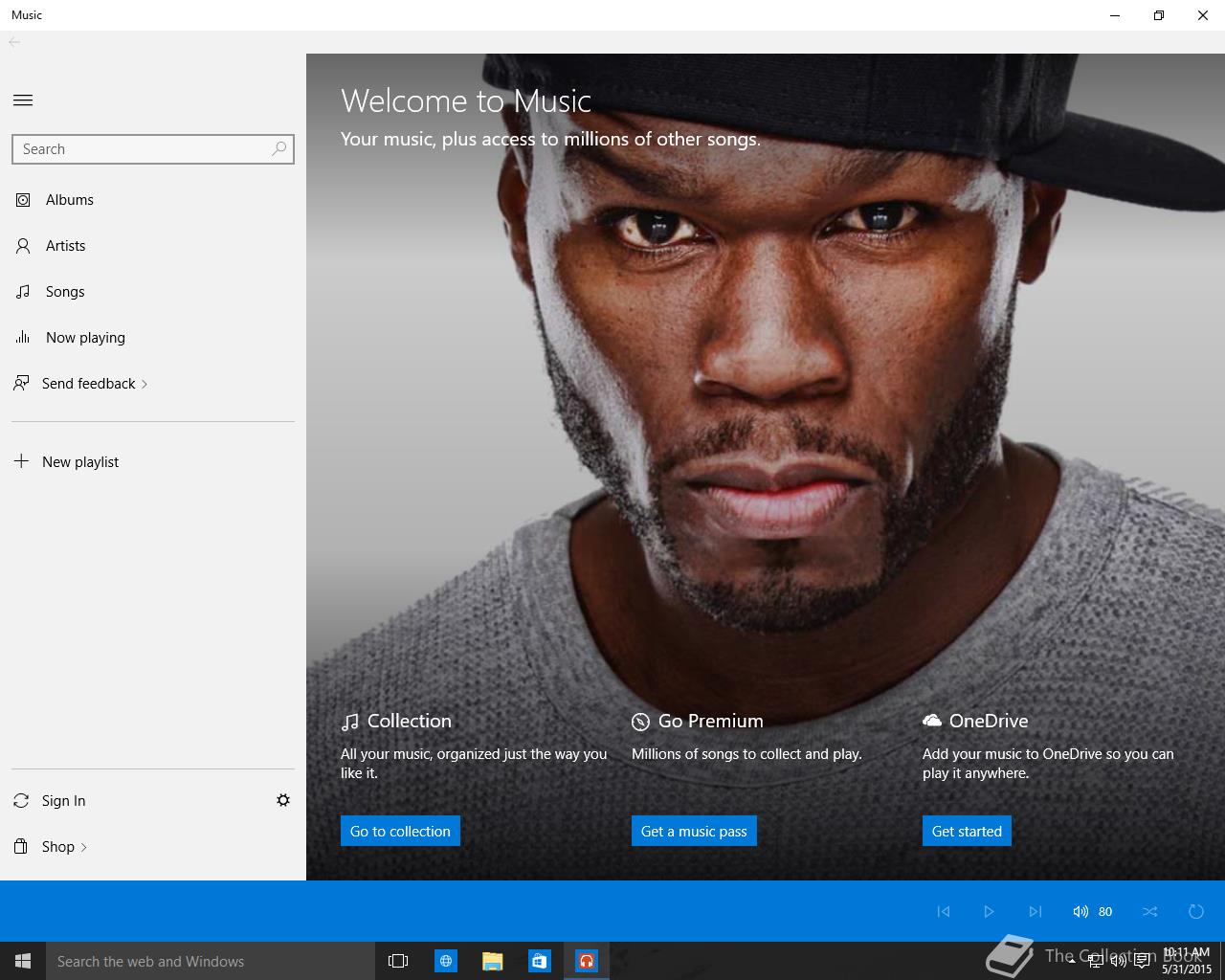Click the Collection heading text
This screenshot has height=980, width=1225.
point(410,721)
